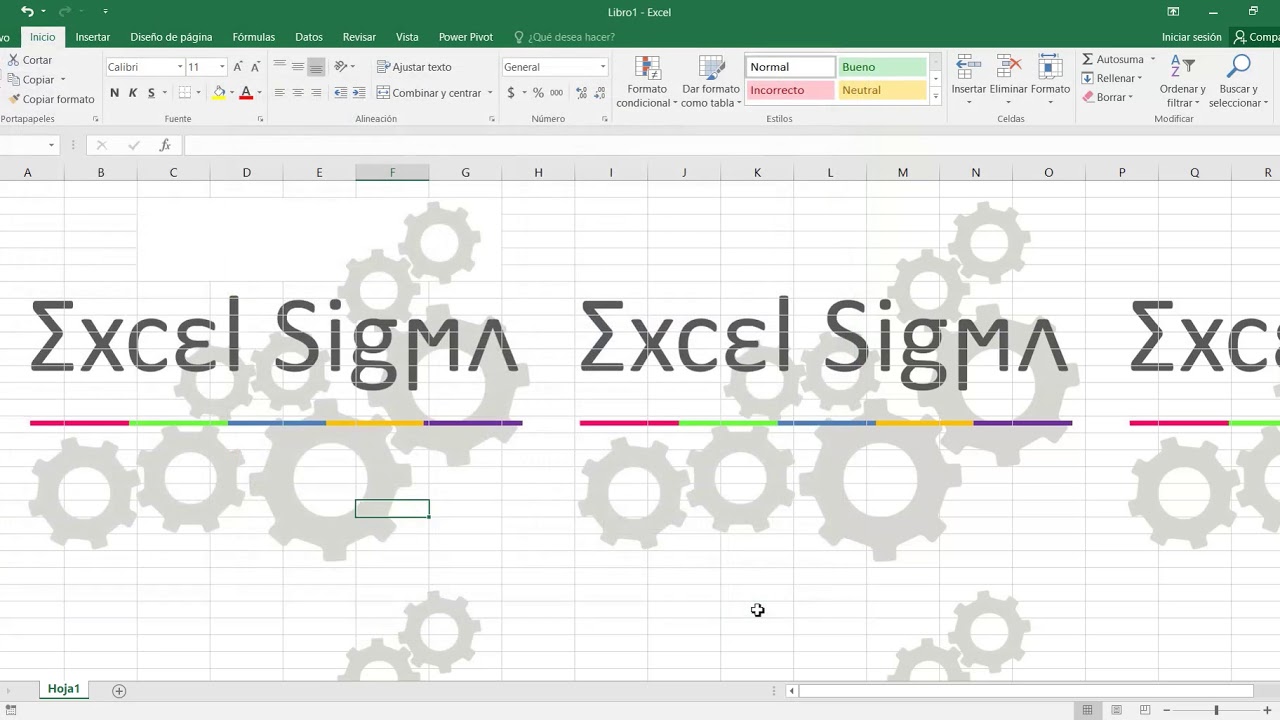Apply the yellow fill color bucket
The width and height of the screenshot is (1280, 720).
click(219, 93)
